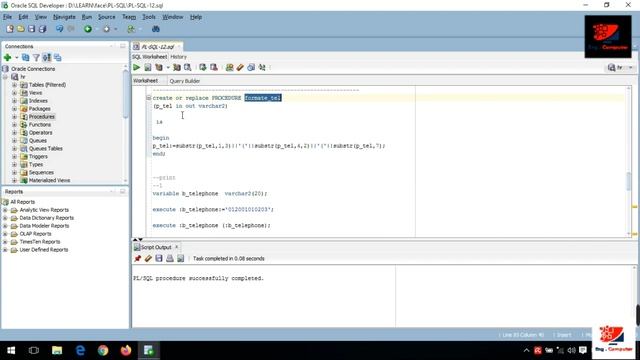Switch to the Query Builder tab
Viewport: 640px width, 360px height.
coord(184,81)
